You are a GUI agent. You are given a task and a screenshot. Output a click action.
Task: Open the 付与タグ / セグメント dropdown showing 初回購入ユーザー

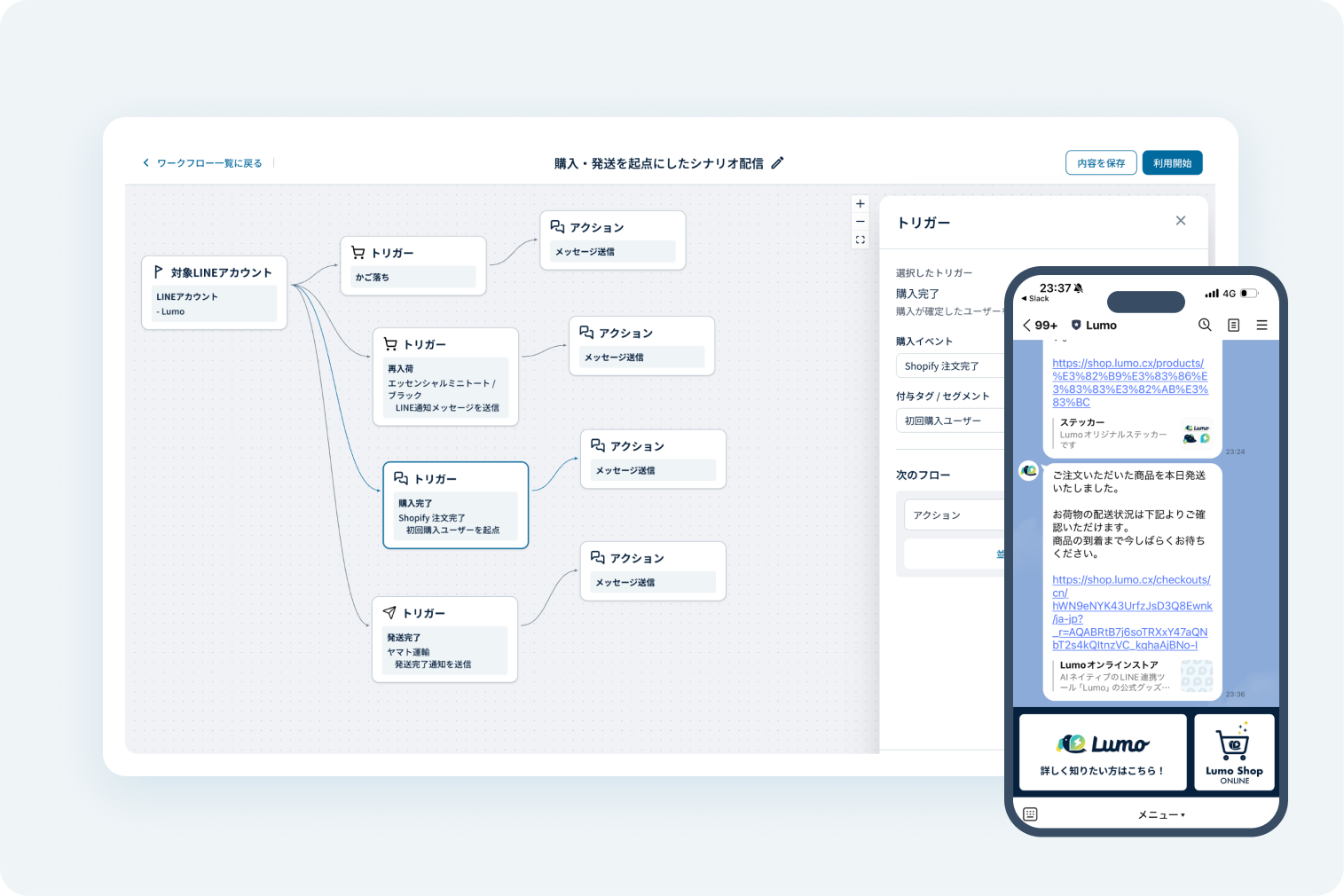949,420
